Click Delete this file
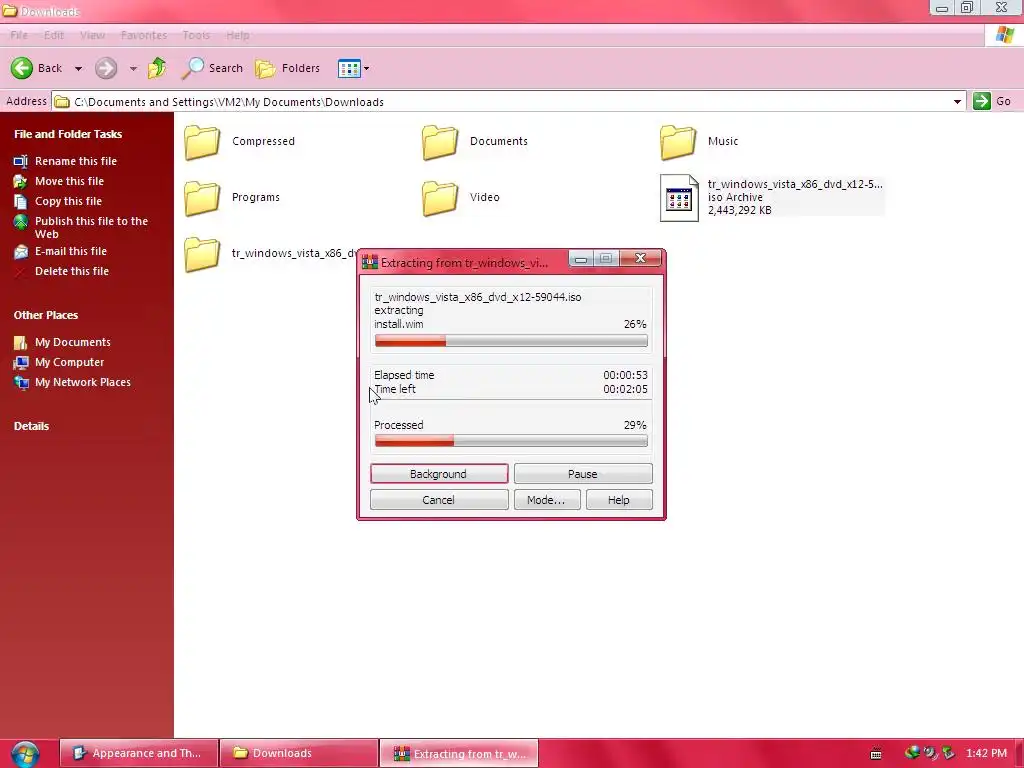 72,271
